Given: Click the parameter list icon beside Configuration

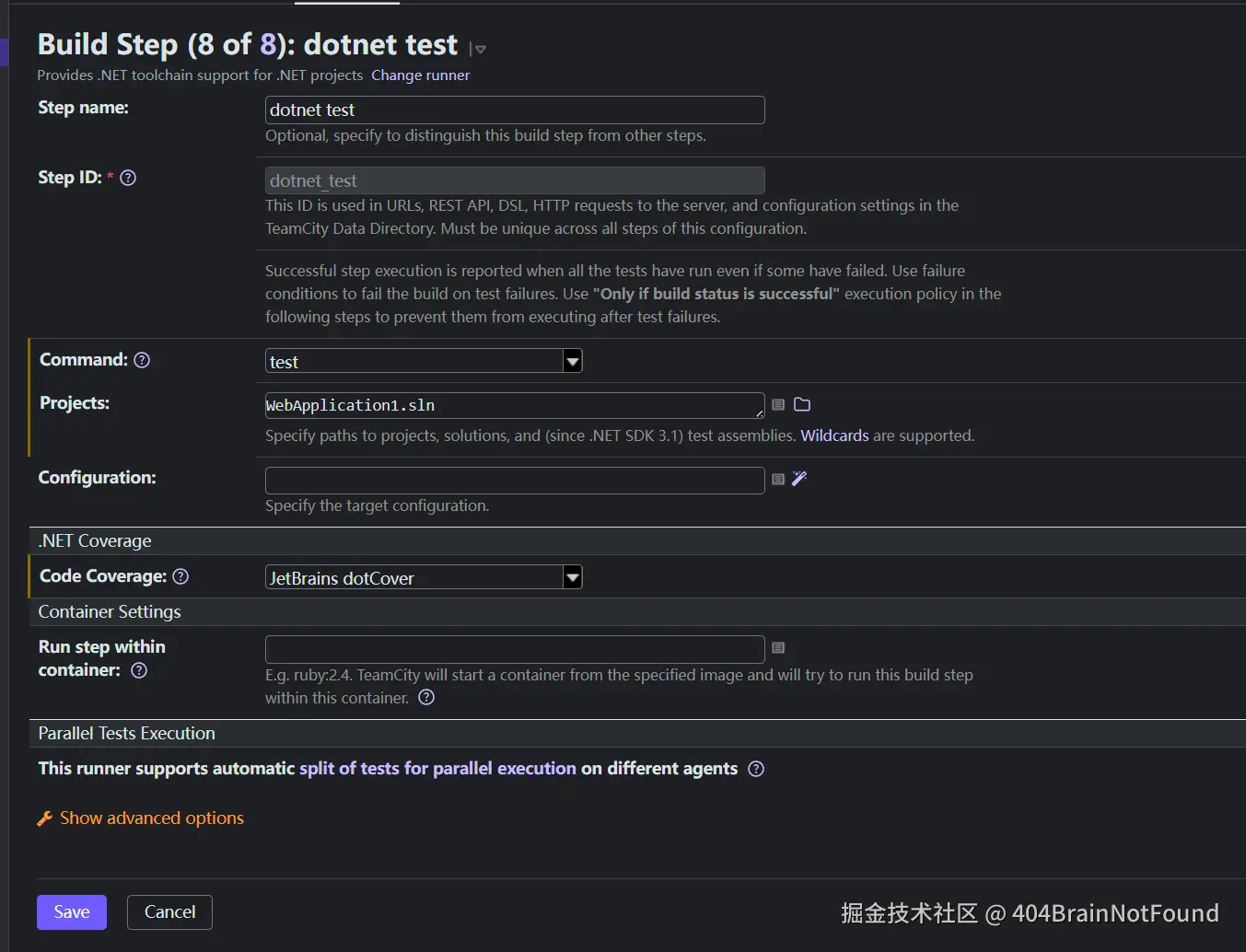Looking at the screenshot, I should coord(778,479).
